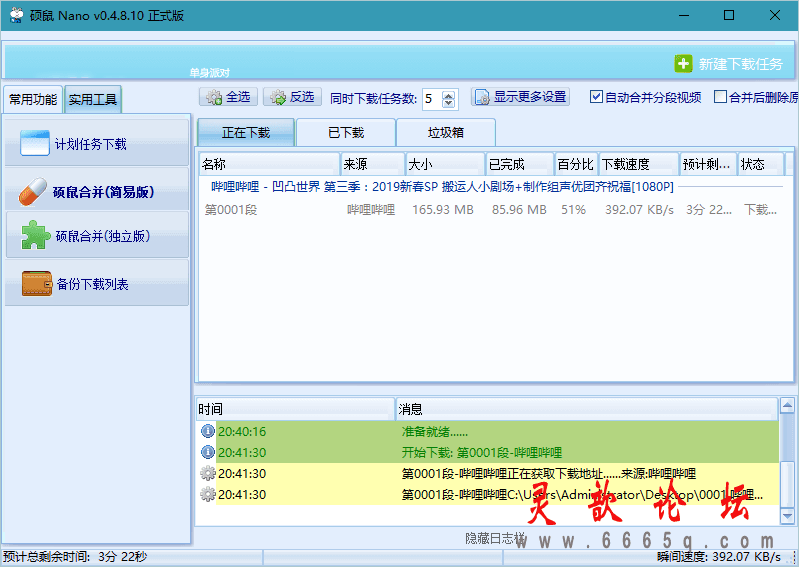Click the 隐藏日志栏 link
Screen dimensions: 799x567
click(495, 538)
